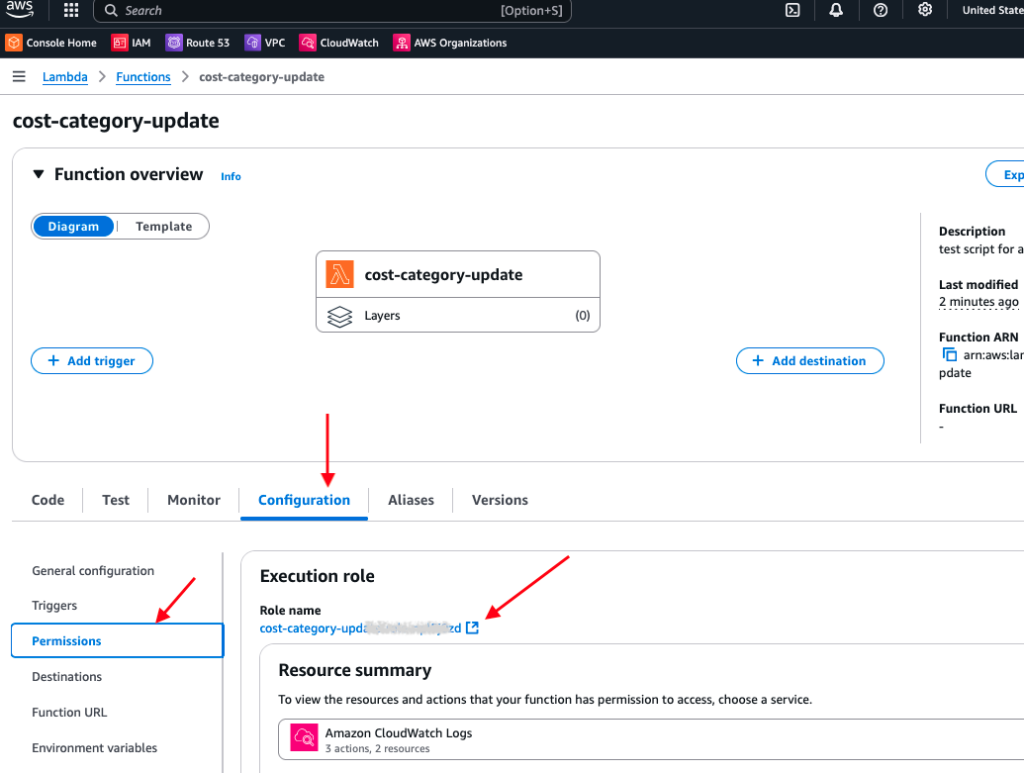Click the Add trigger button
Viewport: 1024px width, 773px height.
(x=91, y=361)
